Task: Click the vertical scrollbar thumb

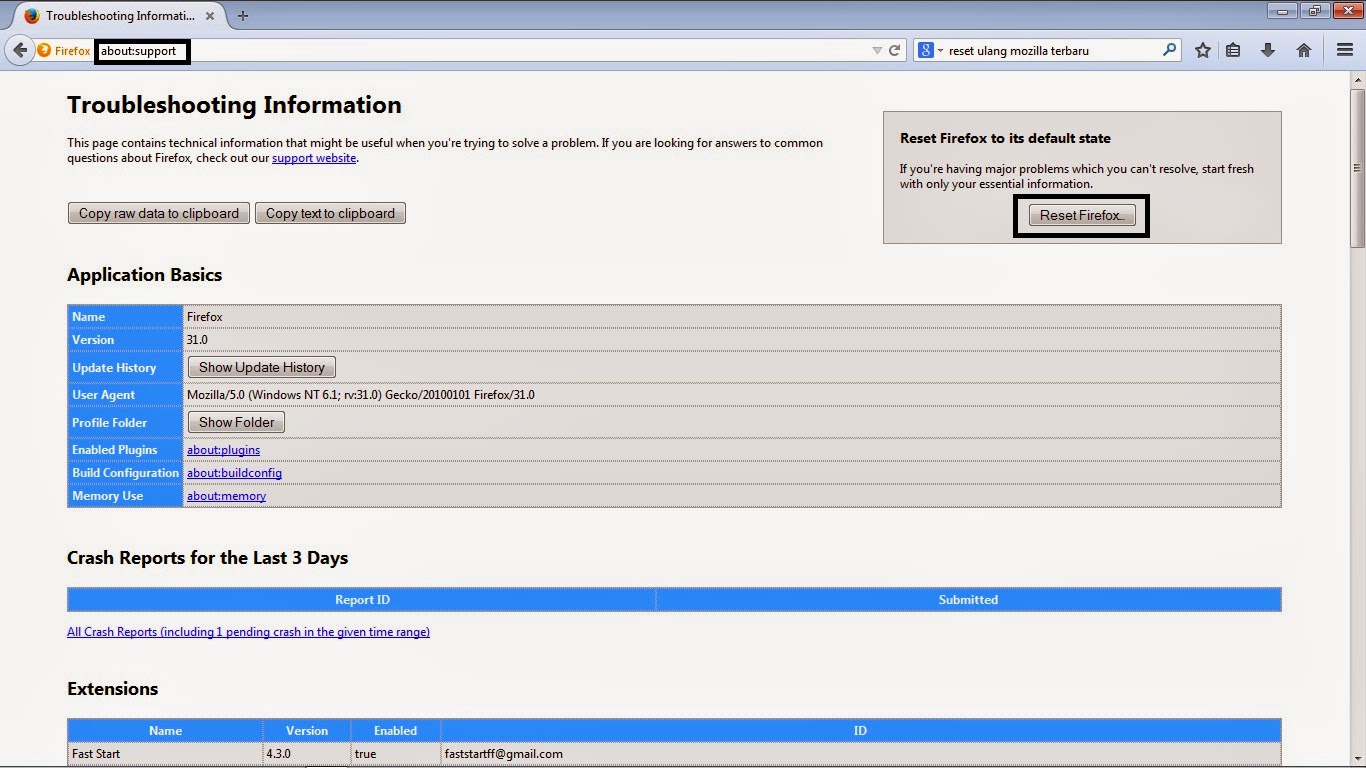Action: pyautogui.click(x=1357, y=167)
